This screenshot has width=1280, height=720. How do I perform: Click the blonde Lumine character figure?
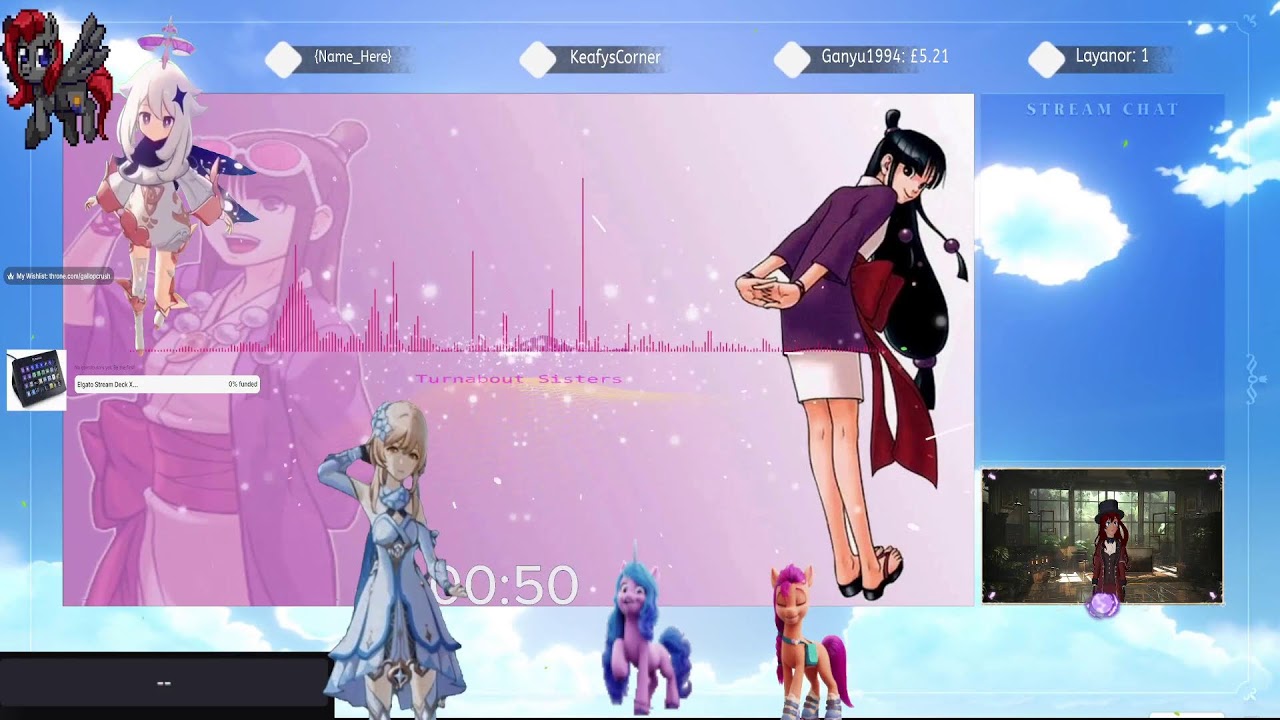tap(395, 560)
